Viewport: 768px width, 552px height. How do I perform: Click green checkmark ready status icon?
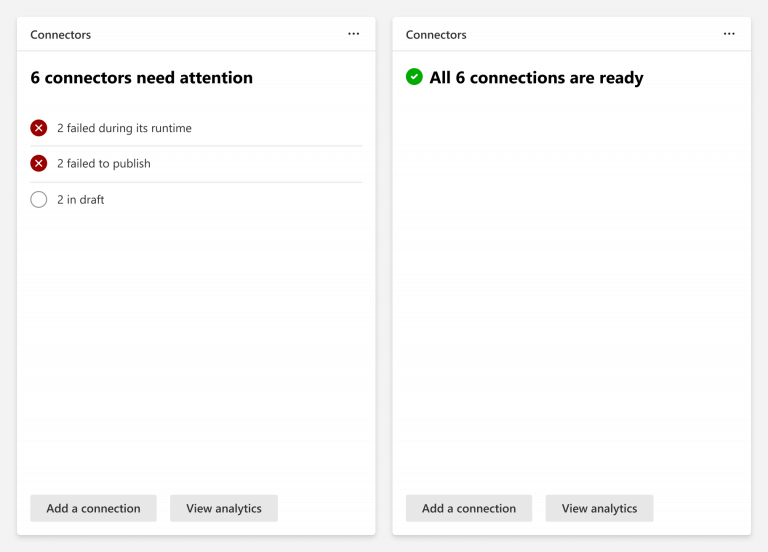pos(414,76)
